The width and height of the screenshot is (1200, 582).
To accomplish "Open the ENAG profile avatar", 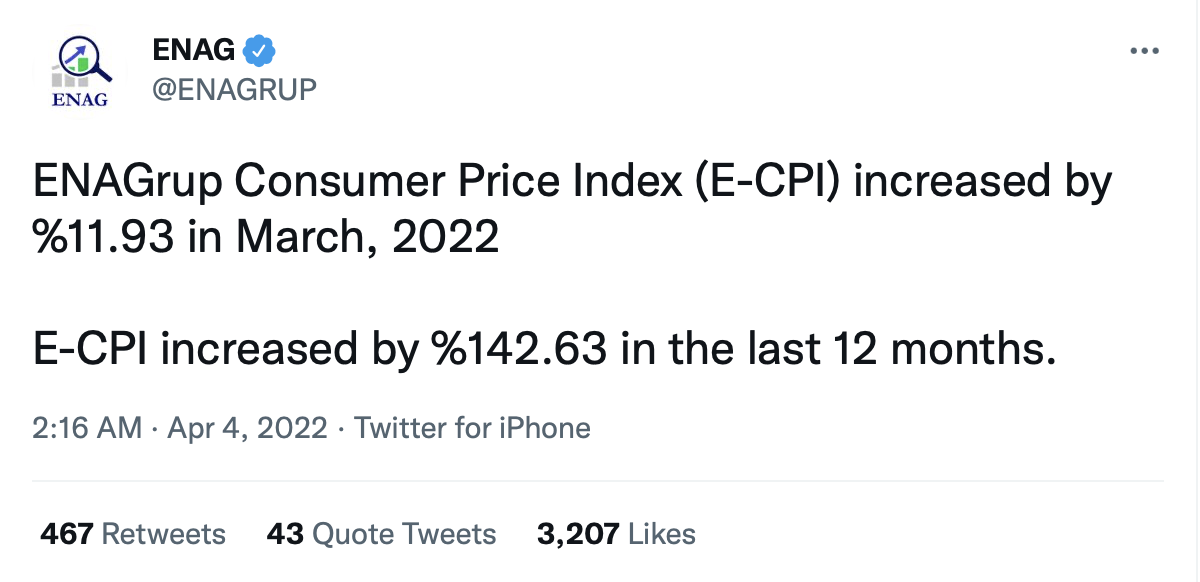I will click(x=79, y=70).
